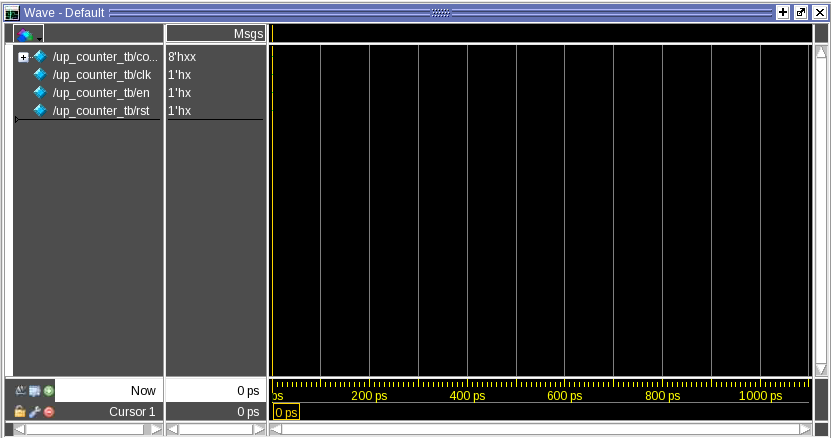Click the left arrow of the signal names scrollbar
The height and width of the screenshot is (438, 831).
point(19,430)
